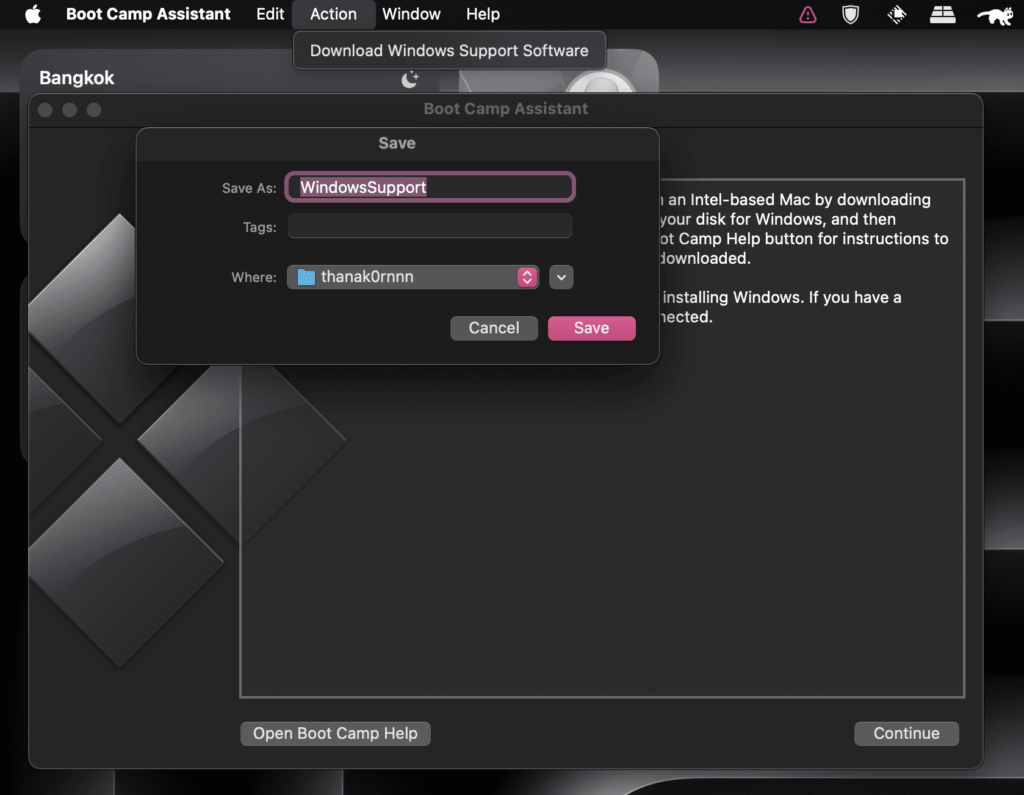The width and height of the screenshot is (1024, 795).
Task: Open the Boot Camp Assistant app menu
Action: (x=148, y=14)
